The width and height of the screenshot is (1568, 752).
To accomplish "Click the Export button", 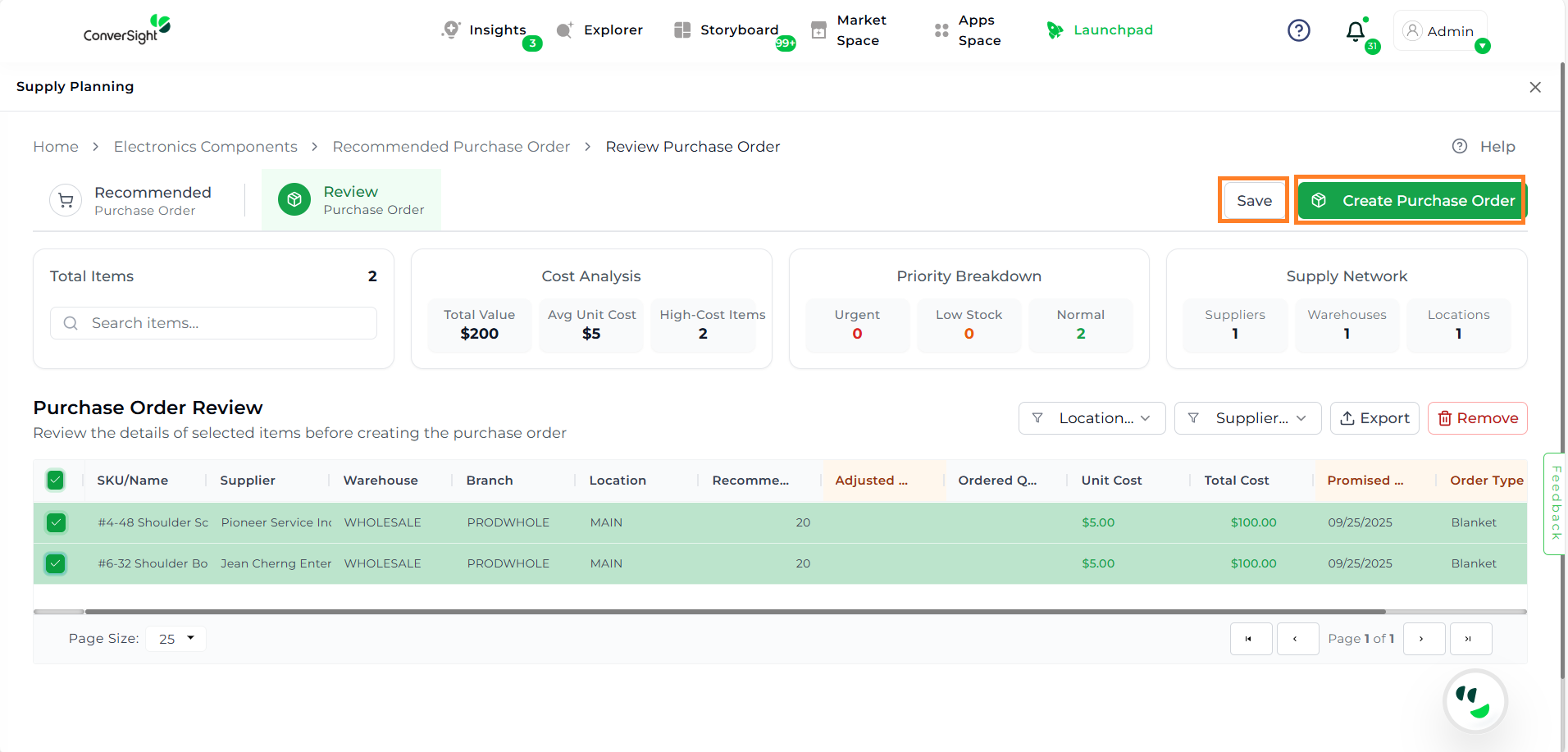I will pos(1374,418).
